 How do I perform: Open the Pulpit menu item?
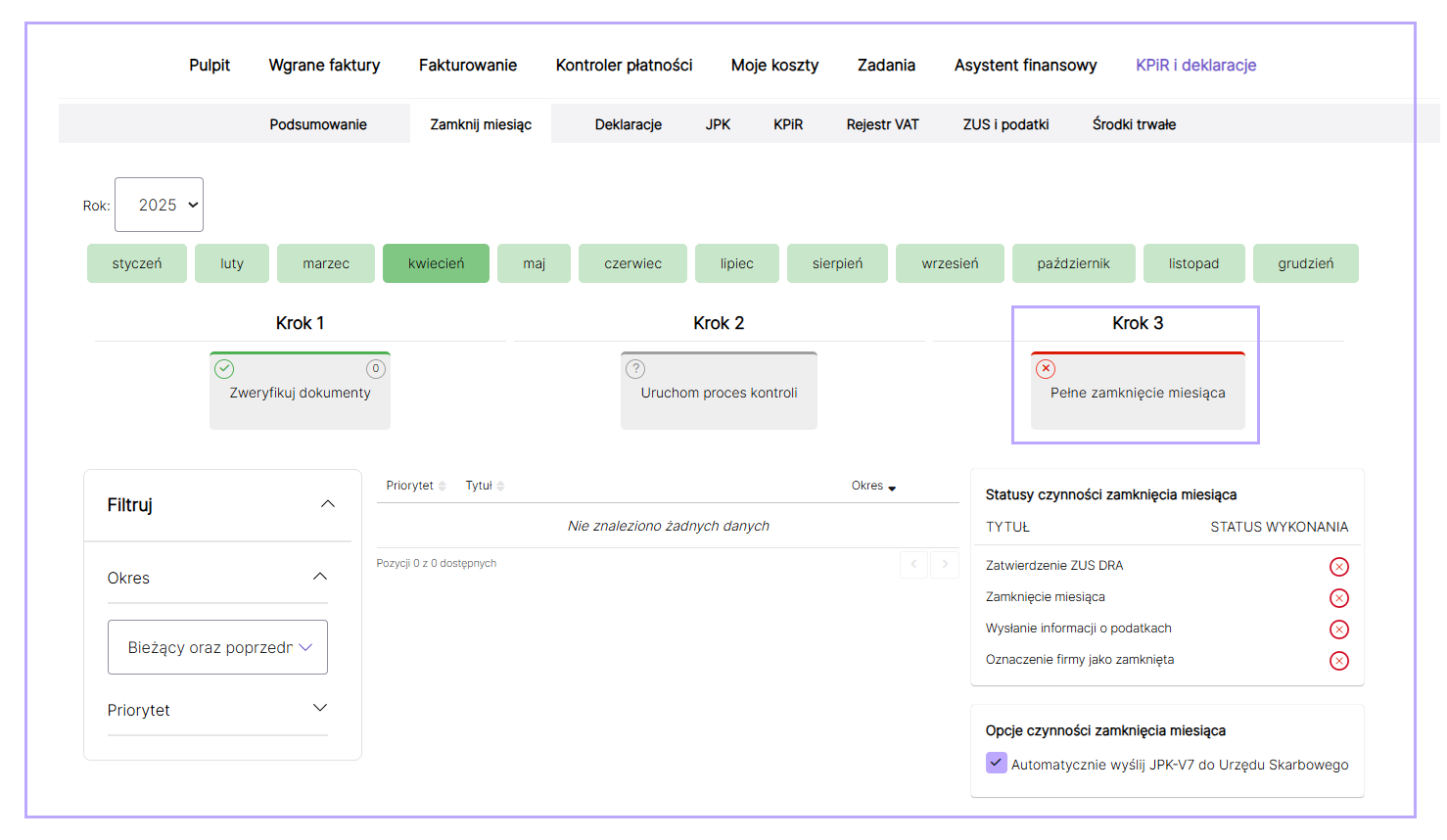tap(210, 65)
